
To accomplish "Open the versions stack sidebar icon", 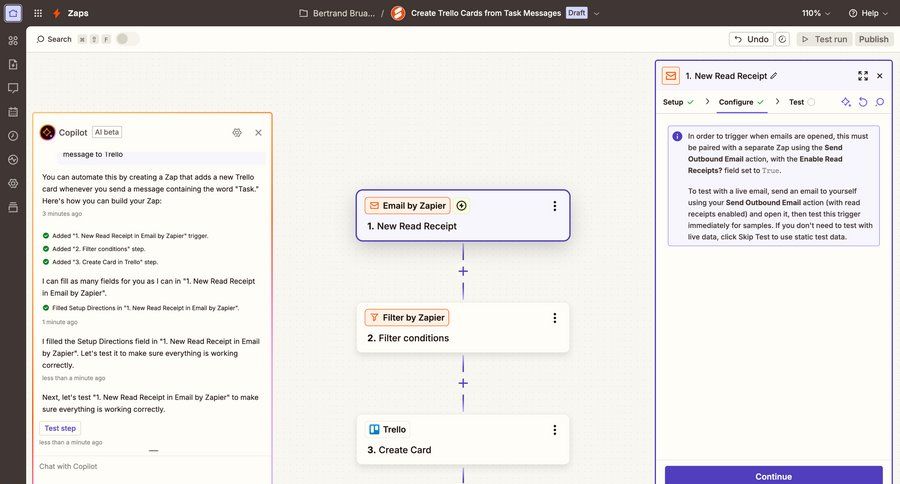I will (x=13, y=207).
